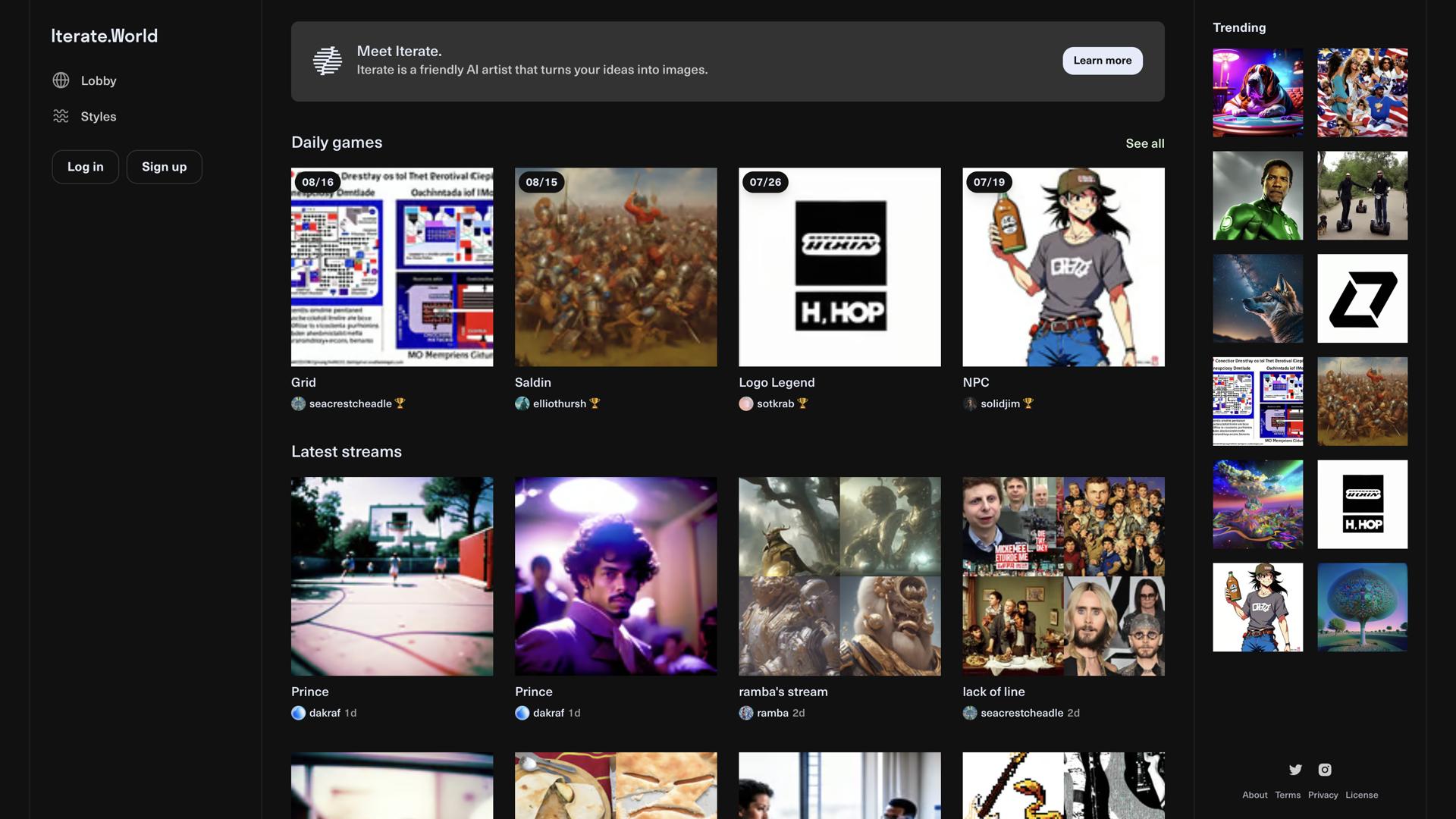The height and width of the screenshot is (819, 1456).
Task: Click dakraf's avatar under first Prince stream
Action: click(x=298, y=713)
